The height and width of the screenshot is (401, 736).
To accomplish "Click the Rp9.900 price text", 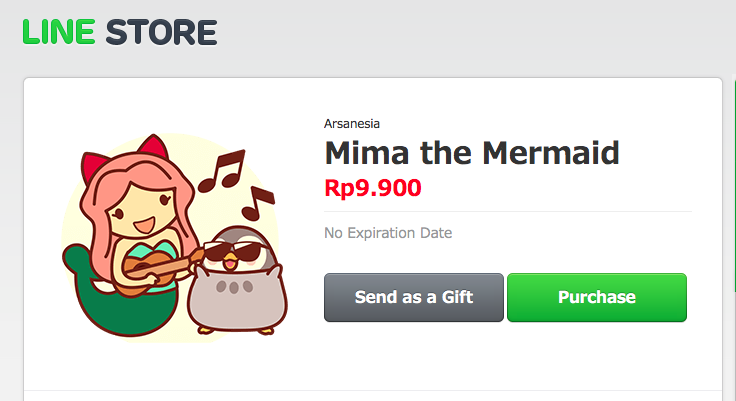I will pyautogui.click(x=373, y=187).
